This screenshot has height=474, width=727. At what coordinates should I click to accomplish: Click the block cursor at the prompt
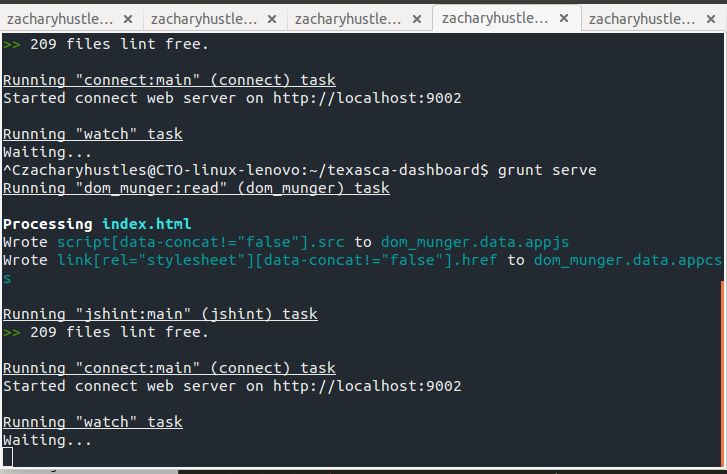tap(7, 457)
